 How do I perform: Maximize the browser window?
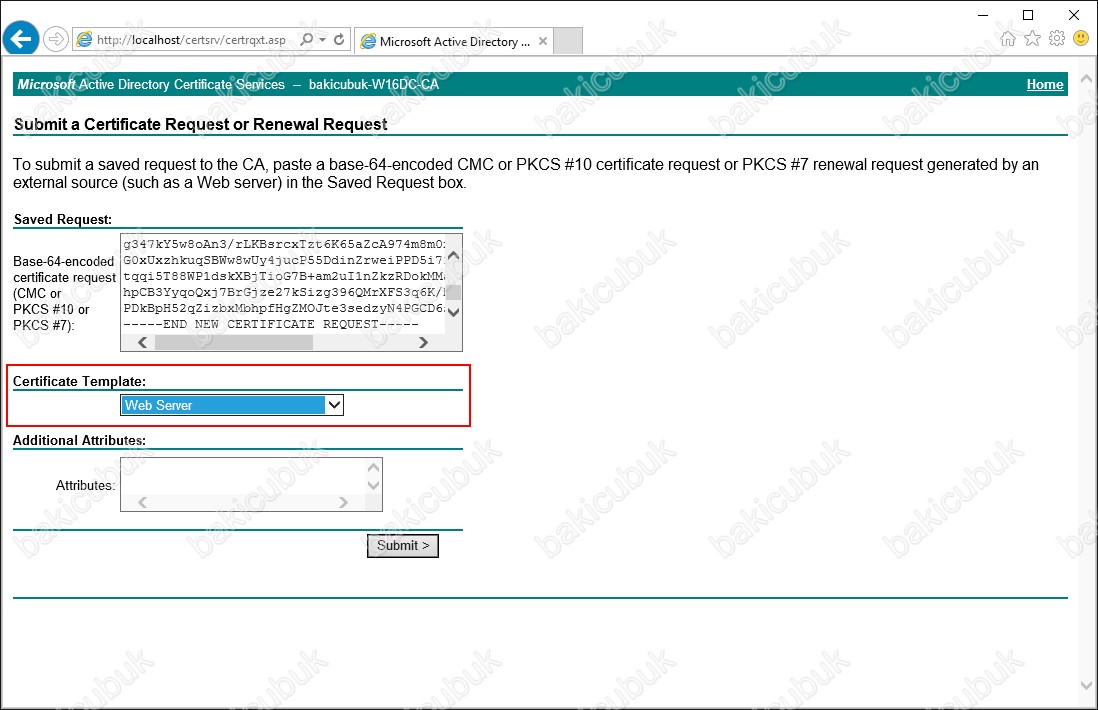(1028, 15)
